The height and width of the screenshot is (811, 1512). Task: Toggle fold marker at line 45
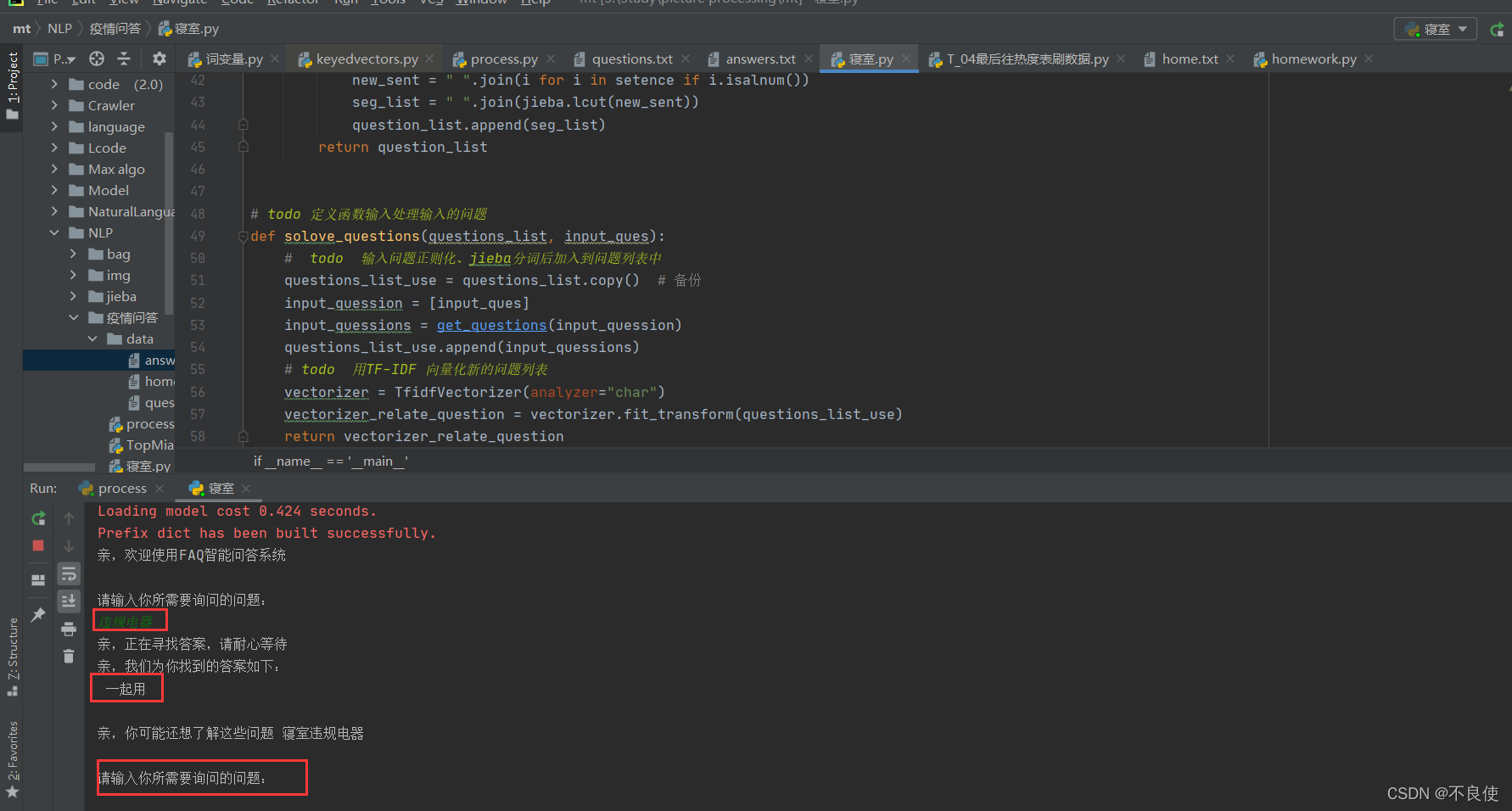pos(244,147)
